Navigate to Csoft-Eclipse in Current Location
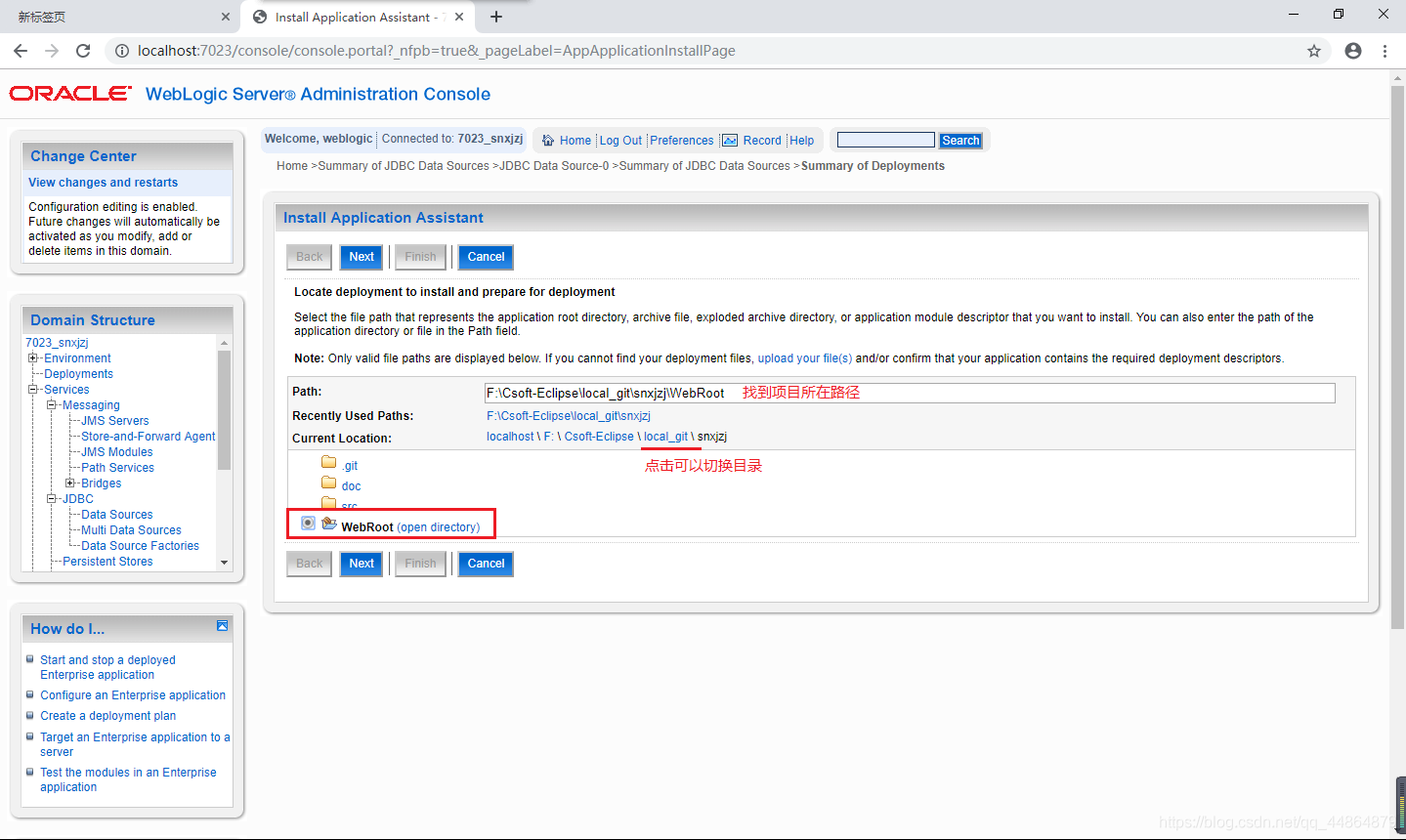 pos(599,437)
